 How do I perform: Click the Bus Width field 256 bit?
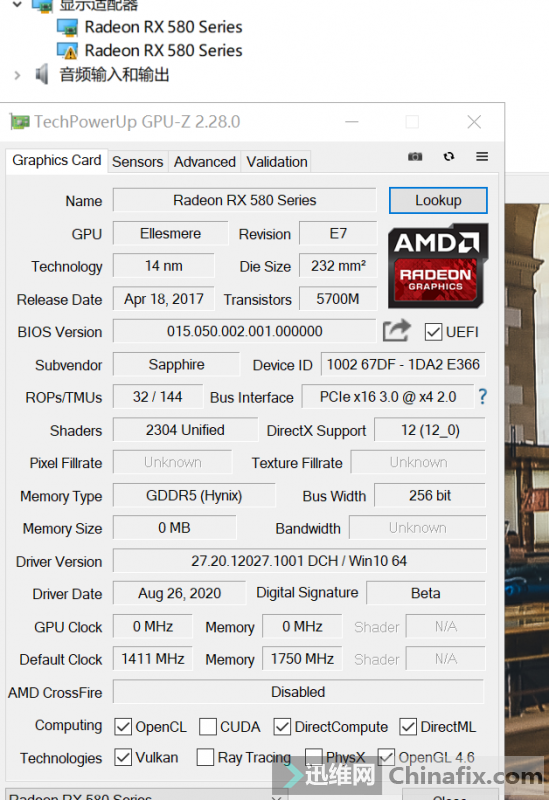(x=430, y=495)
